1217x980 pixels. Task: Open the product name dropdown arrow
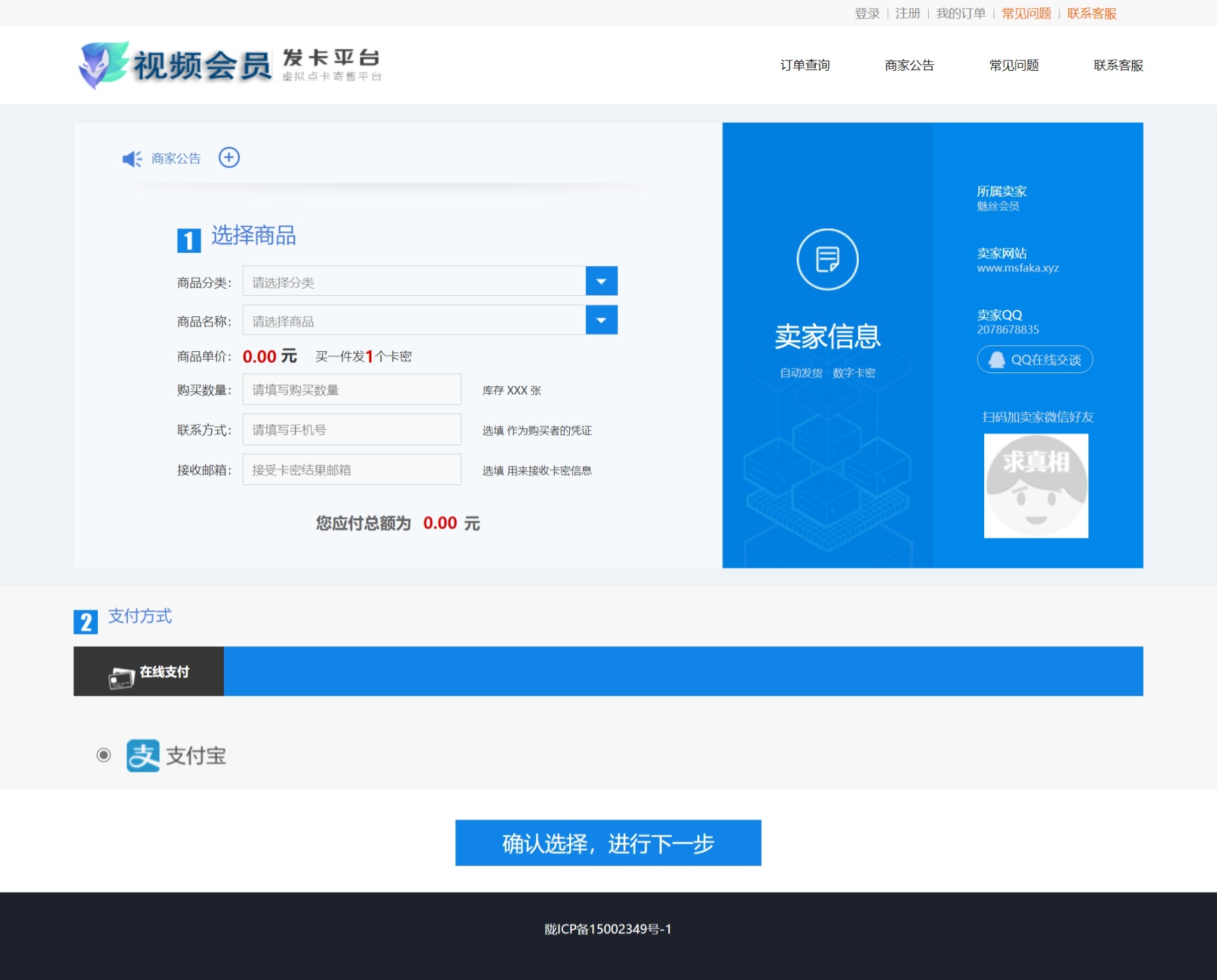pos(601,320)
